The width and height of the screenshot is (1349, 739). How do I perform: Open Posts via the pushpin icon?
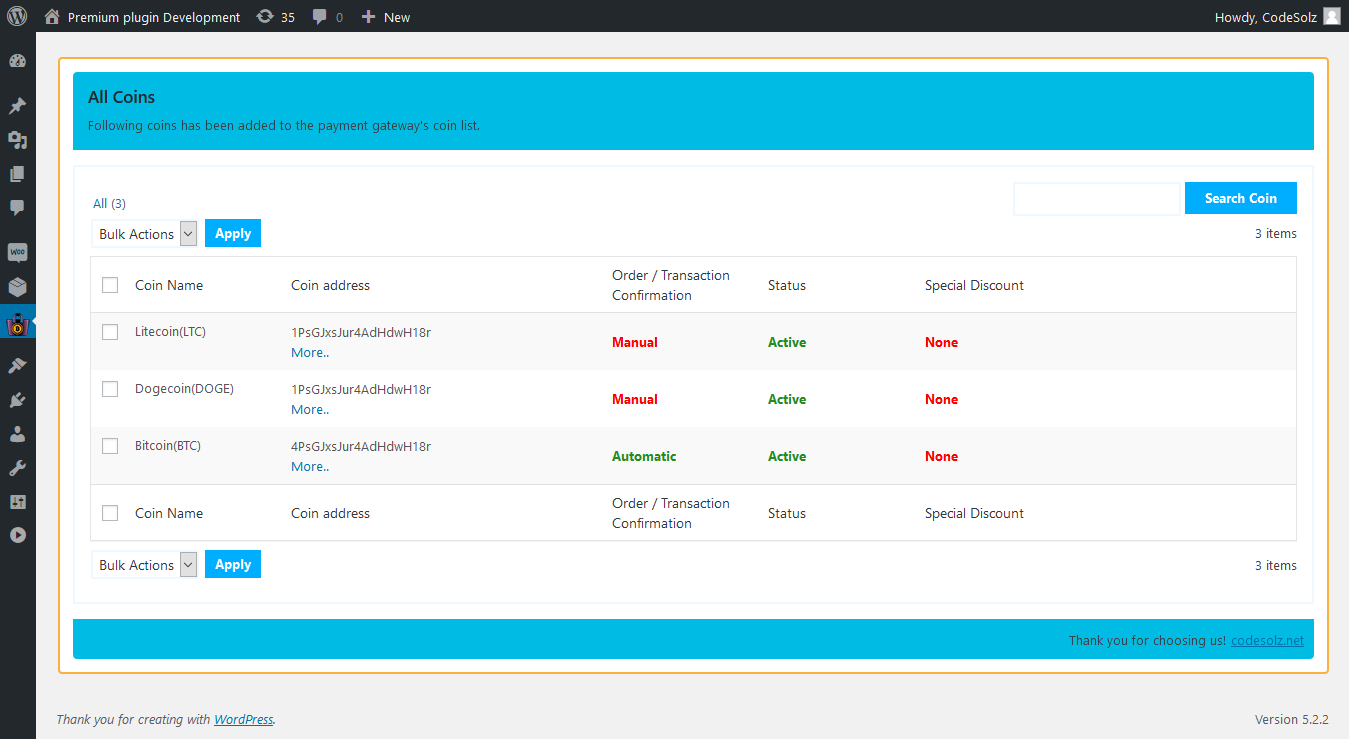point(17,106)
